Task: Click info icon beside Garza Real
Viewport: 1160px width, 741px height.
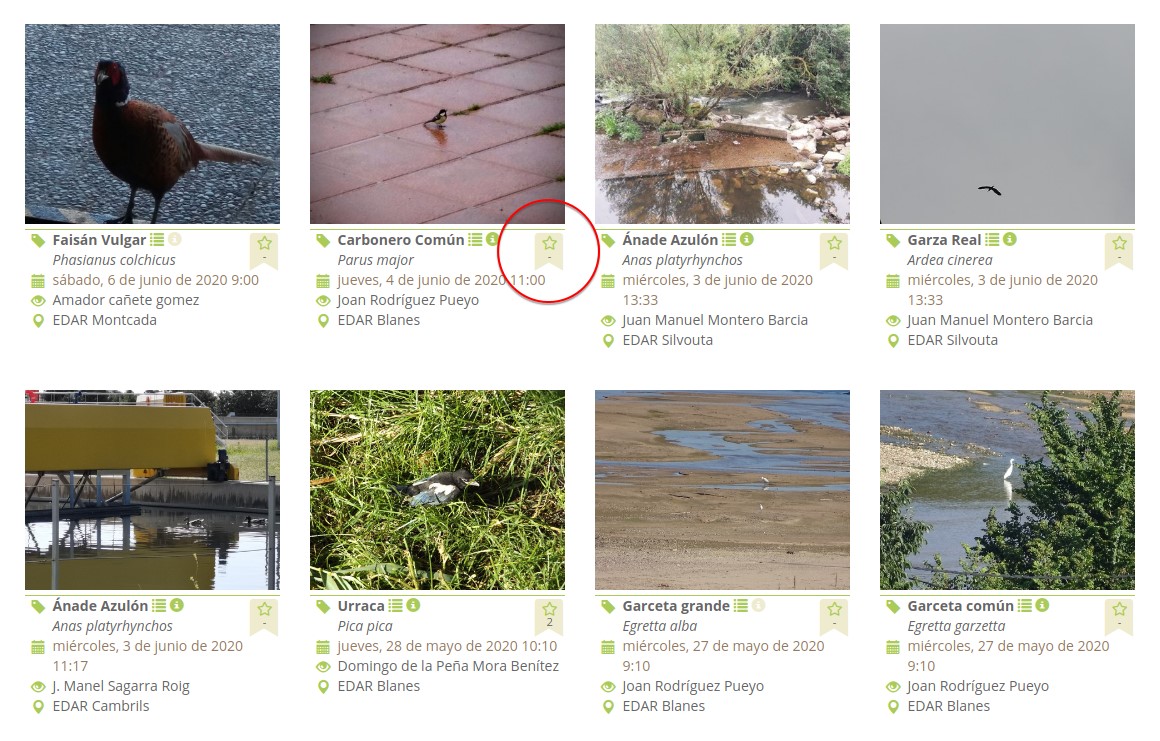Action: point(1010,240)
